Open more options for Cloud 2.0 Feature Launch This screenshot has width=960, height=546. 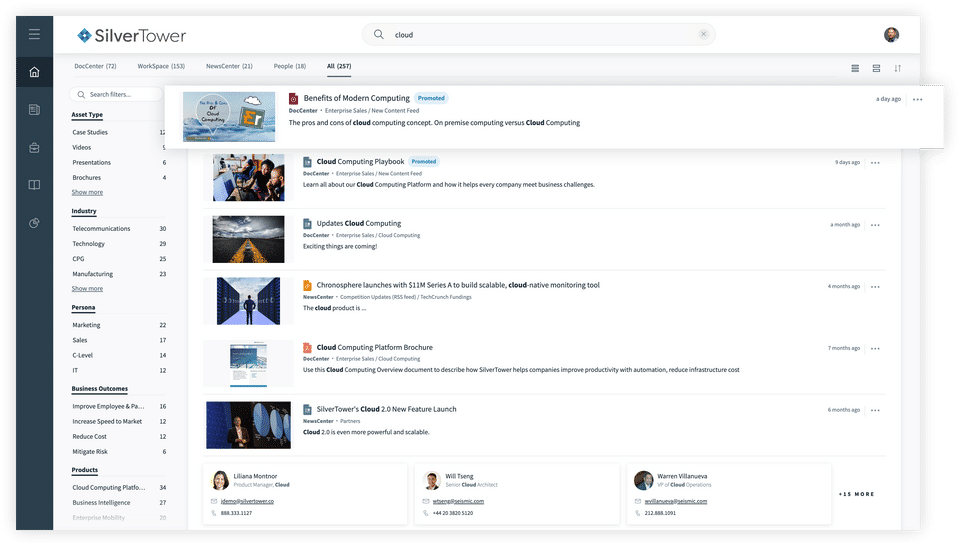[x=875, y=410]
